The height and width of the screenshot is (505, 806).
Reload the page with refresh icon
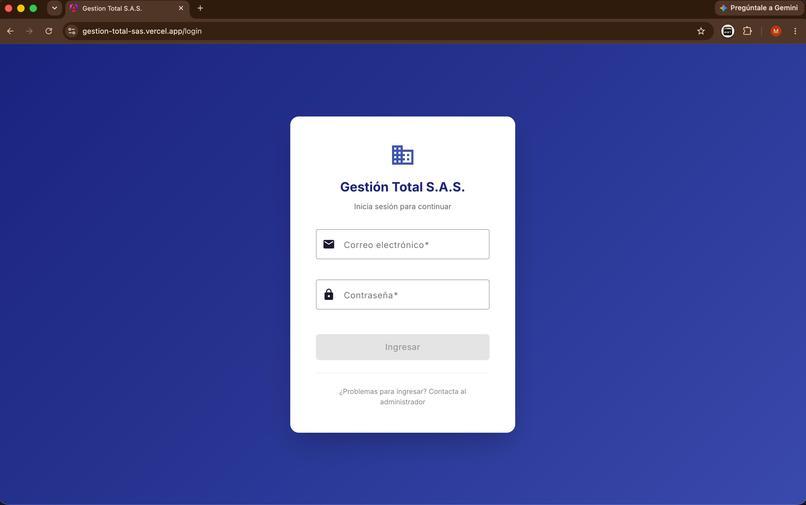(x=48, y=31)
